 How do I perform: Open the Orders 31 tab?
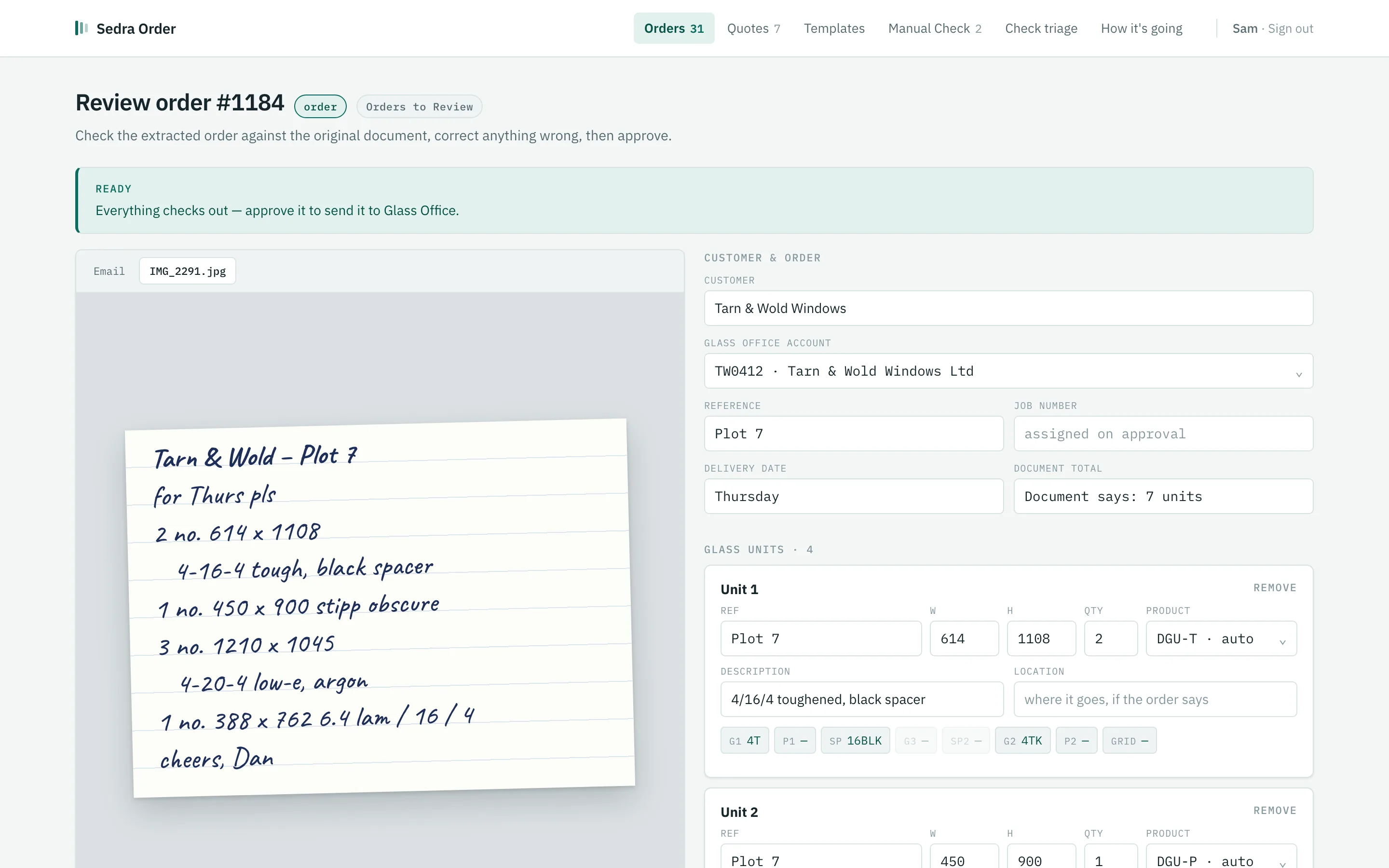click(x=674, y=28)
